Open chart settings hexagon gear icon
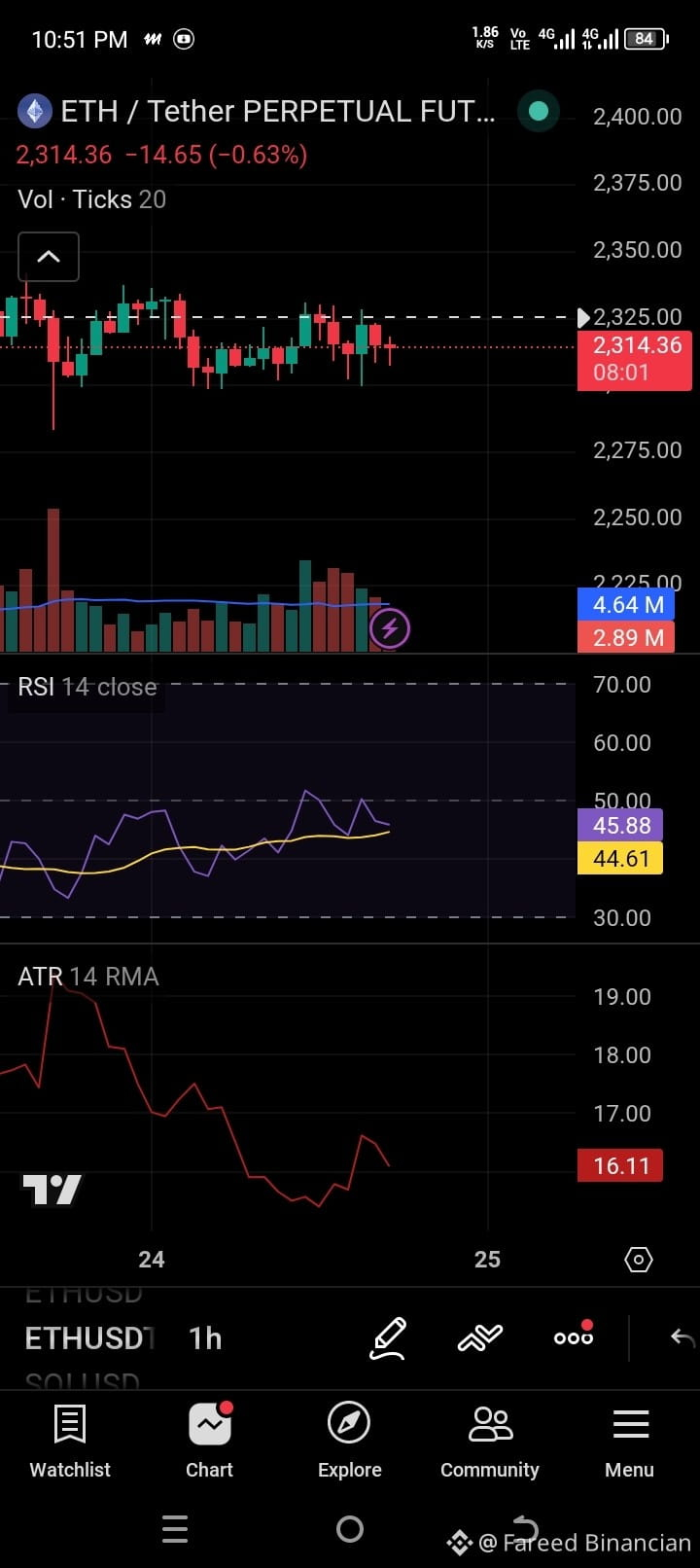This screenshot has height=1568, width=700. [638, 1260]
